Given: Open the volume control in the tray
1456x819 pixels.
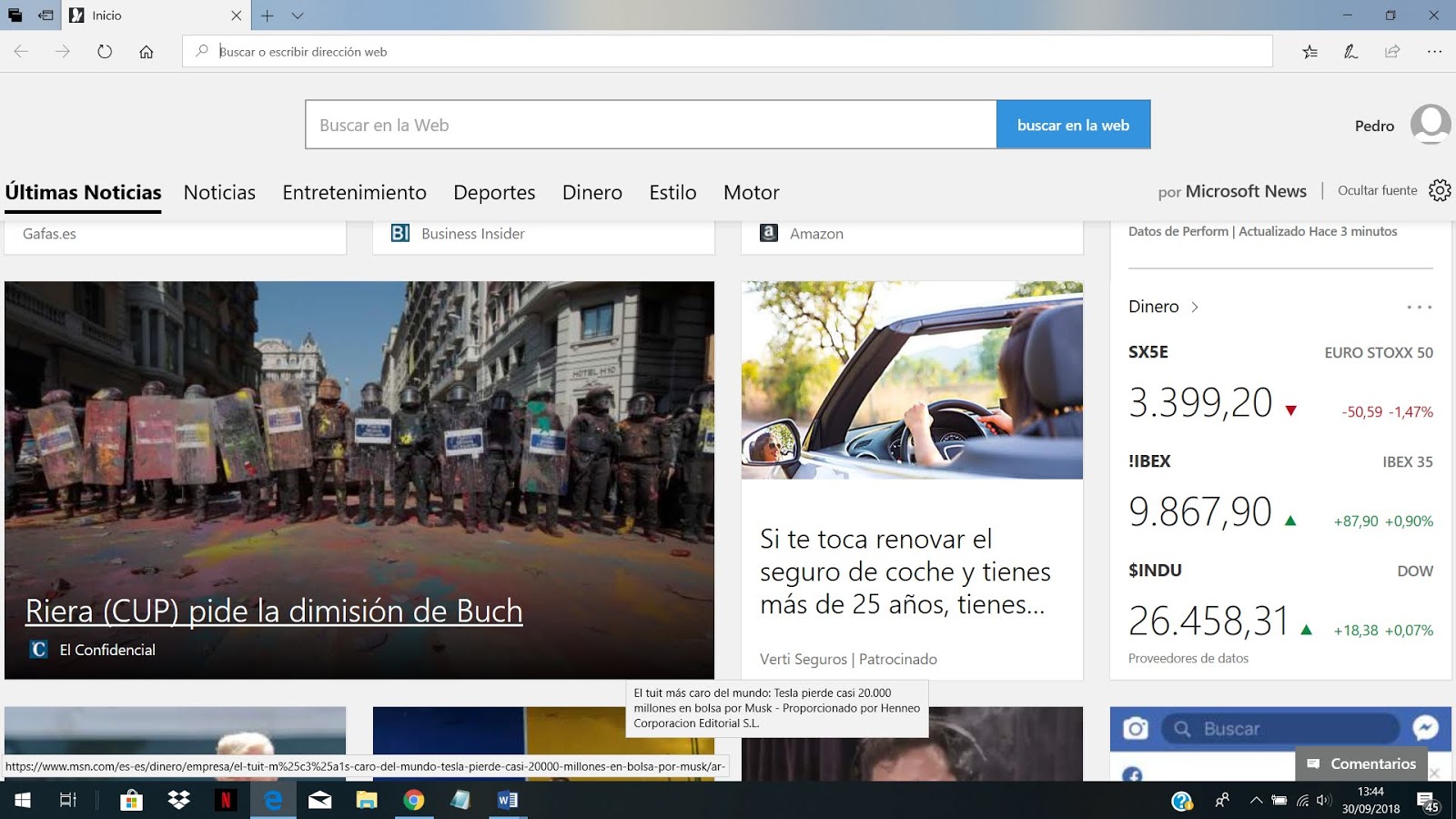Looking at the screenshot, I should [1324, 800].
